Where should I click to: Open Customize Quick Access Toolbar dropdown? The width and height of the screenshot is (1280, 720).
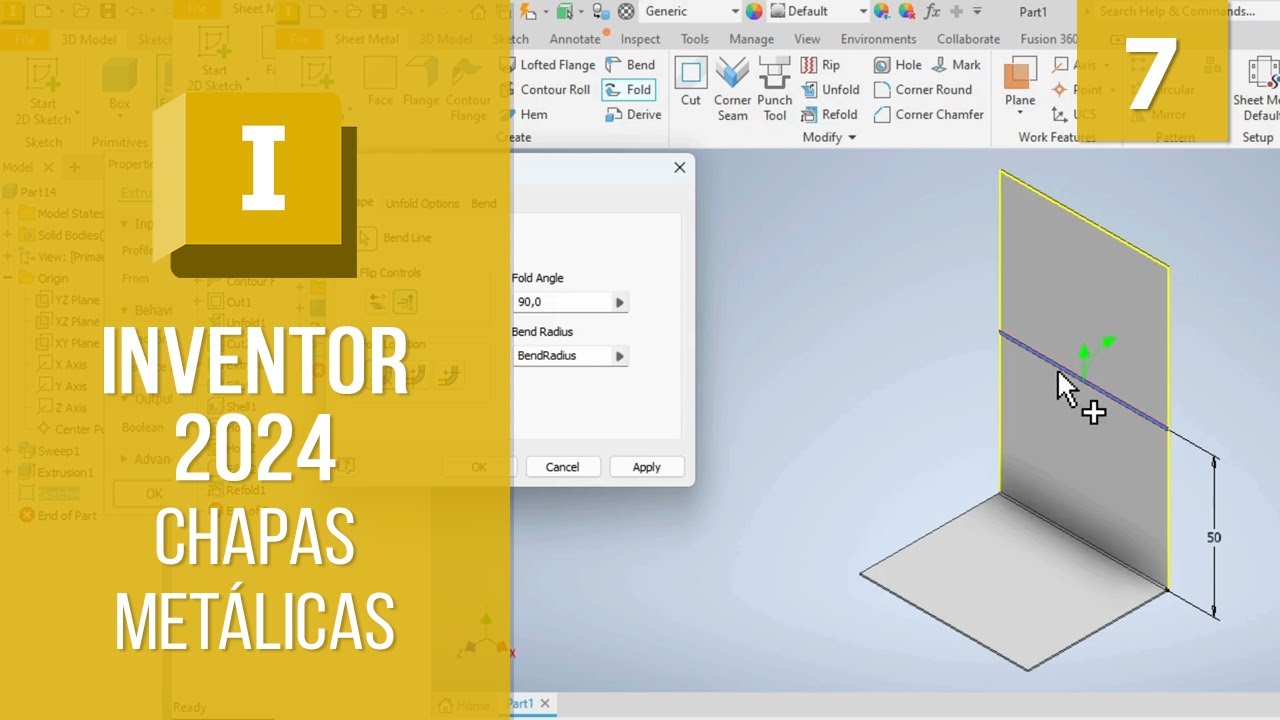(976, 11)
